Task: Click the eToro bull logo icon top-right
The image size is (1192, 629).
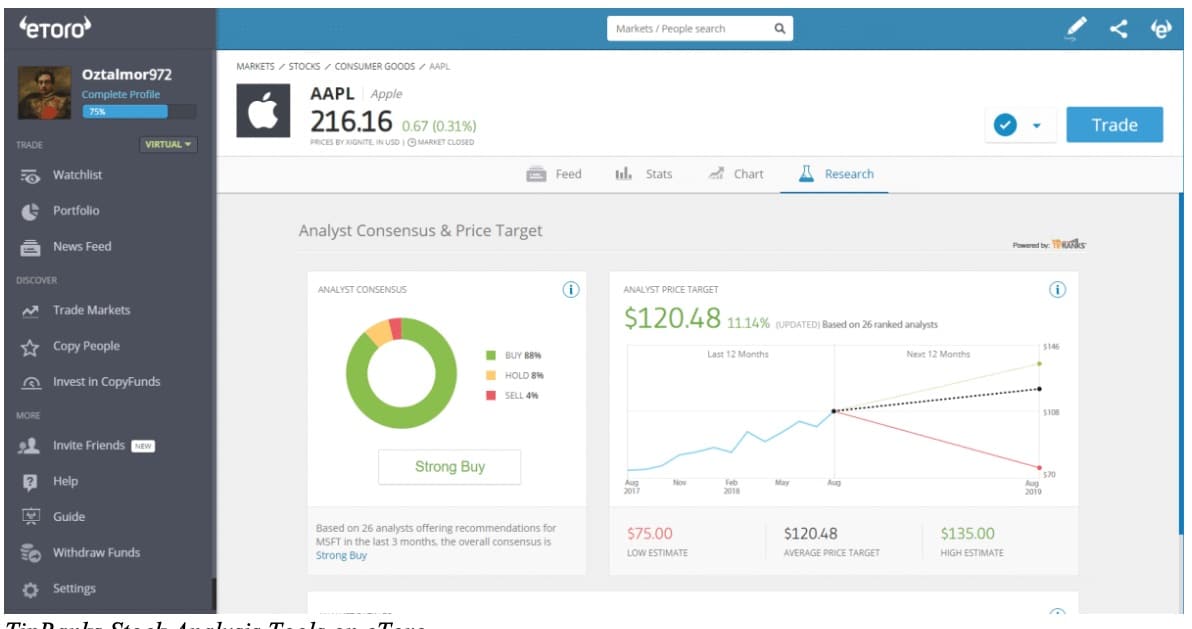Action: click(x=1162, y=30)
